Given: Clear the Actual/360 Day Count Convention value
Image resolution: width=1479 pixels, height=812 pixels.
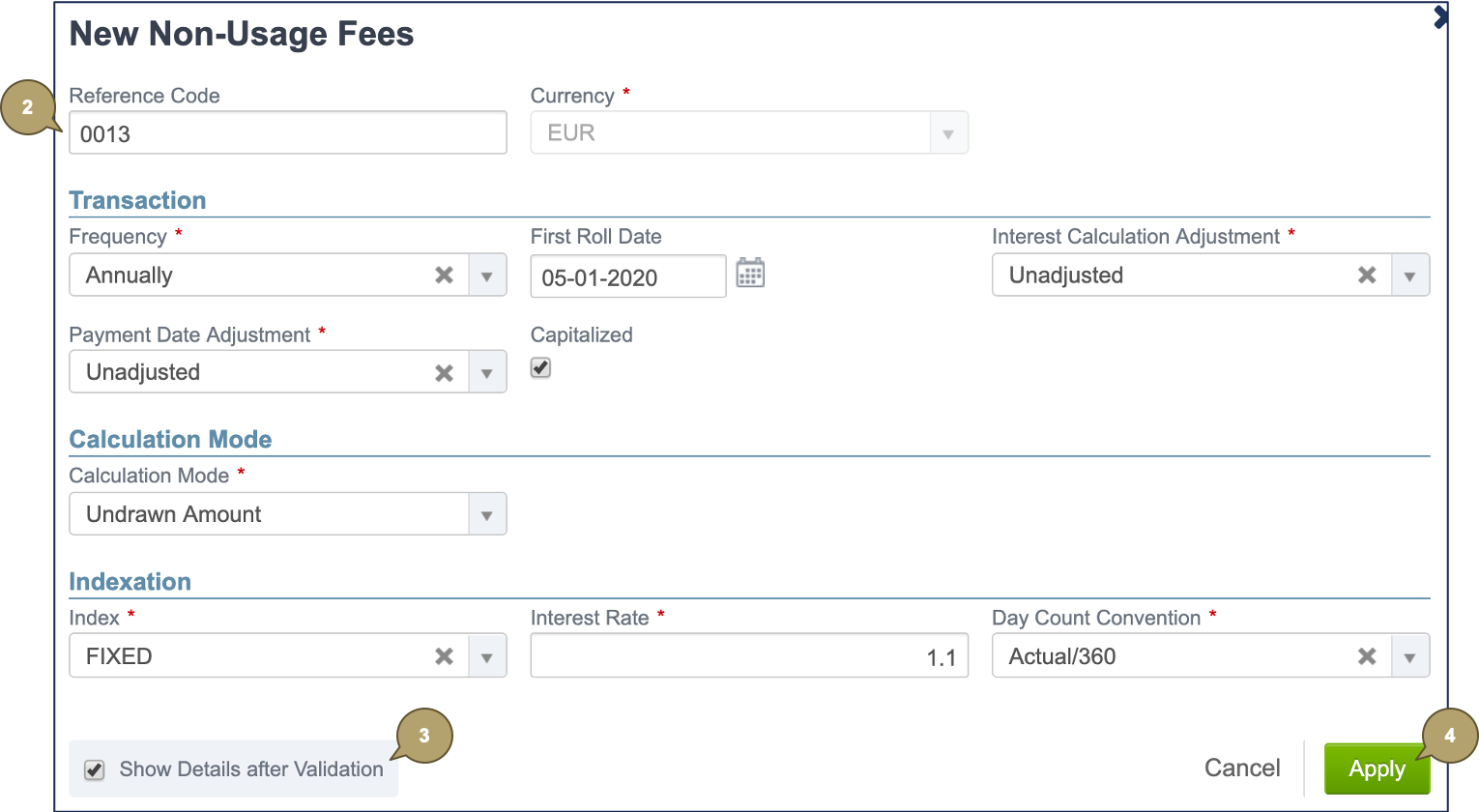Looking at the screenshot, I should click(x=1367, y=655).
